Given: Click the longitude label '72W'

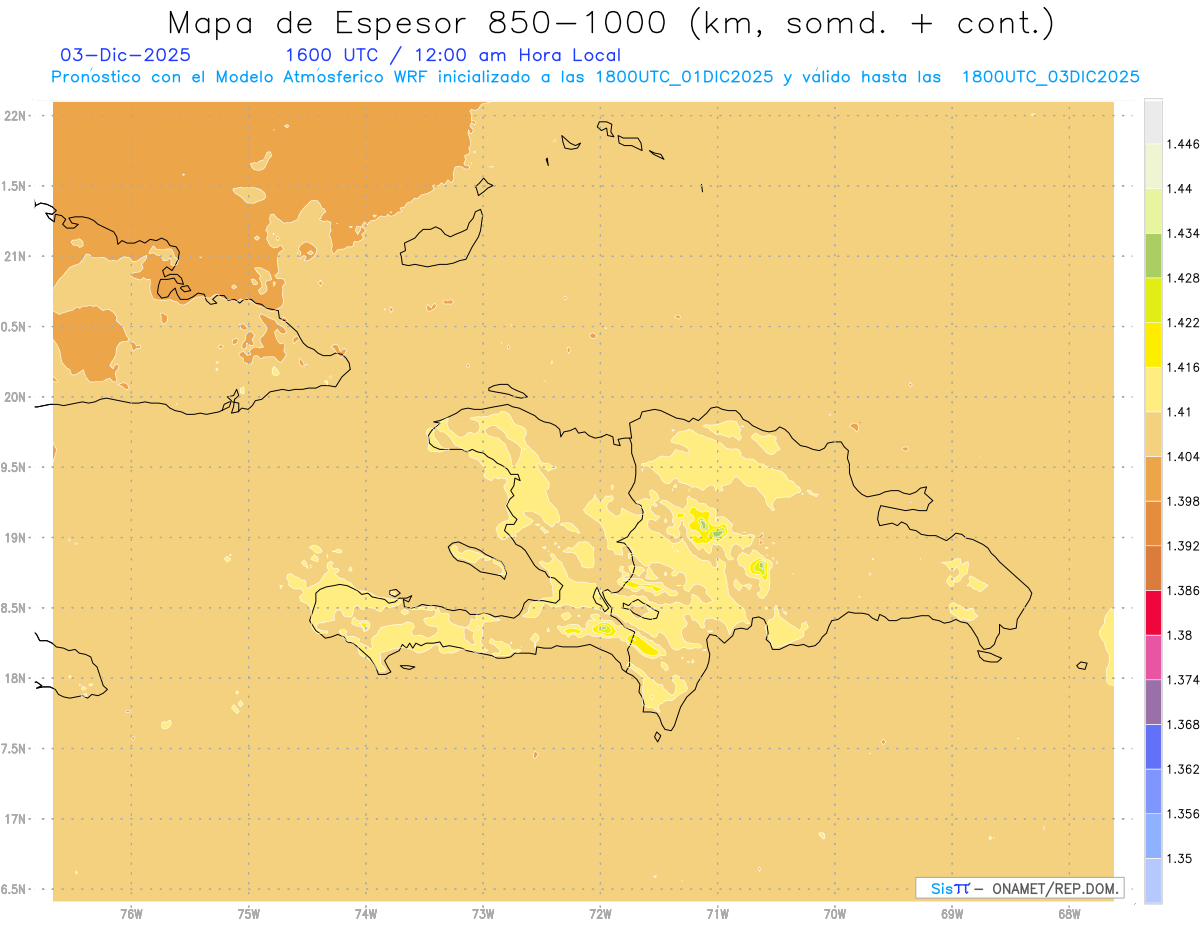Looking at the screenshot, I should click(x=600, y=914).
